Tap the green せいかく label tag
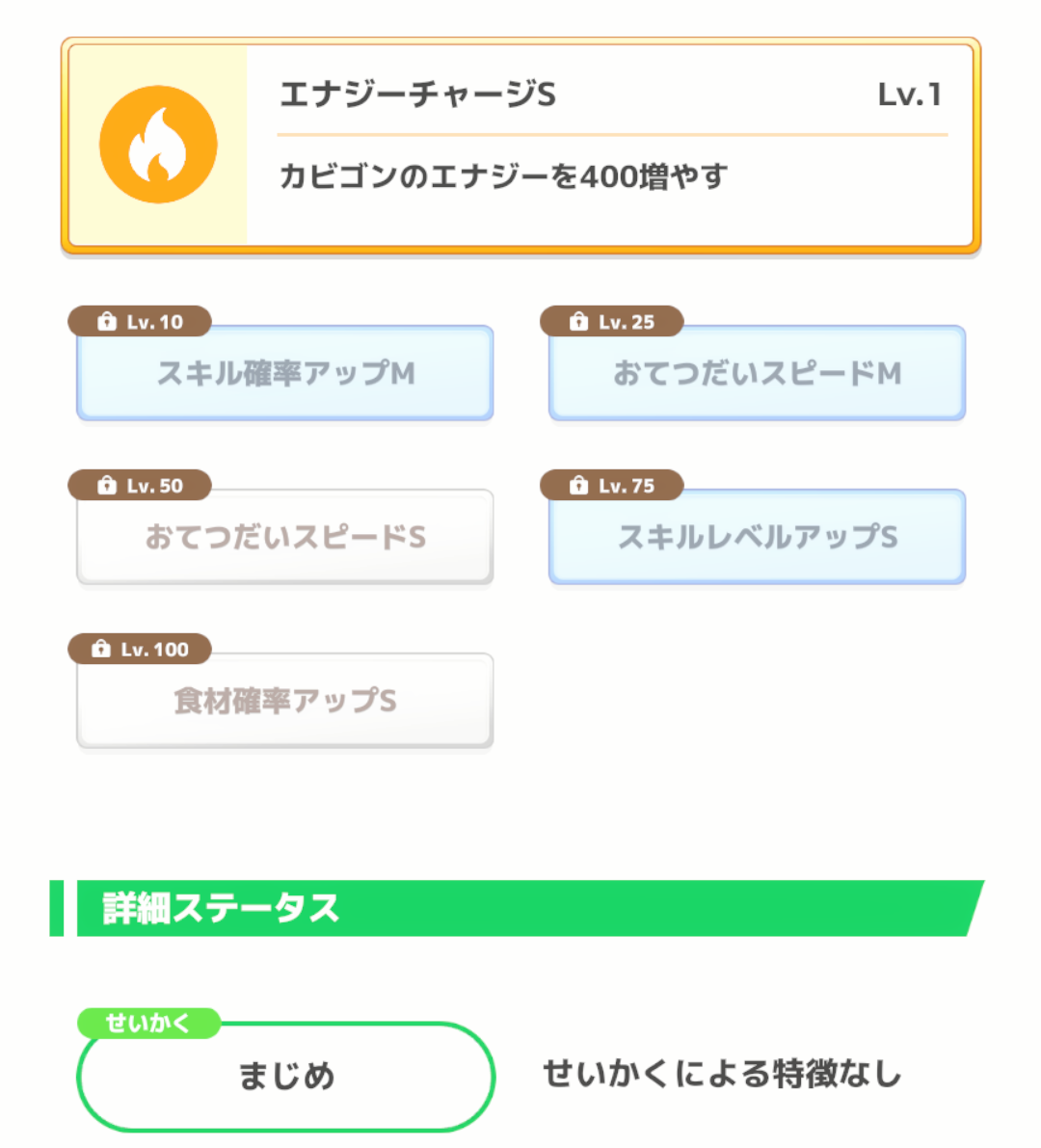This screenshot has height=1148, width=1041. 148,1023
